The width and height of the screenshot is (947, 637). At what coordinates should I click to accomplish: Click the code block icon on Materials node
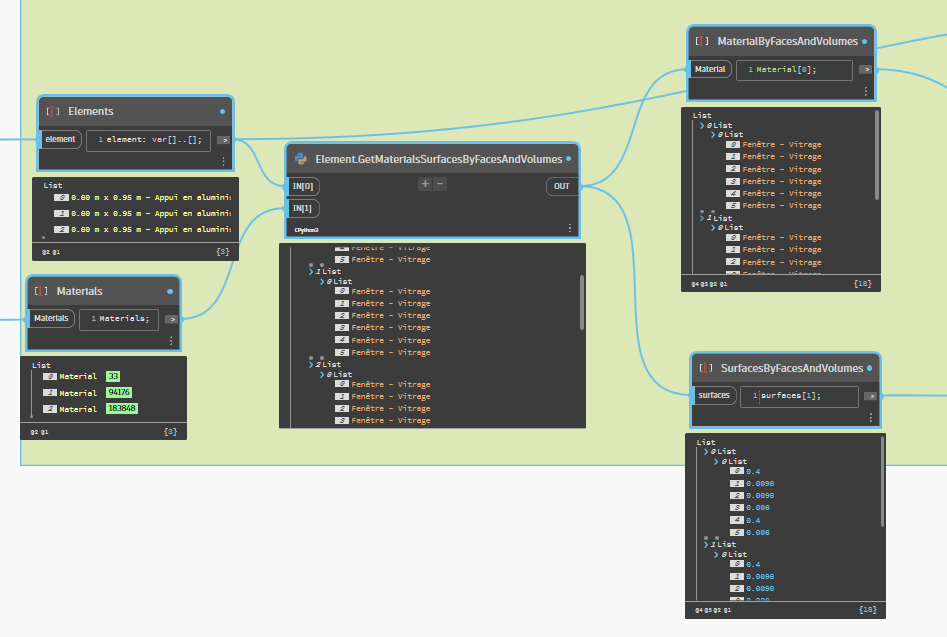tap(41, 291)
